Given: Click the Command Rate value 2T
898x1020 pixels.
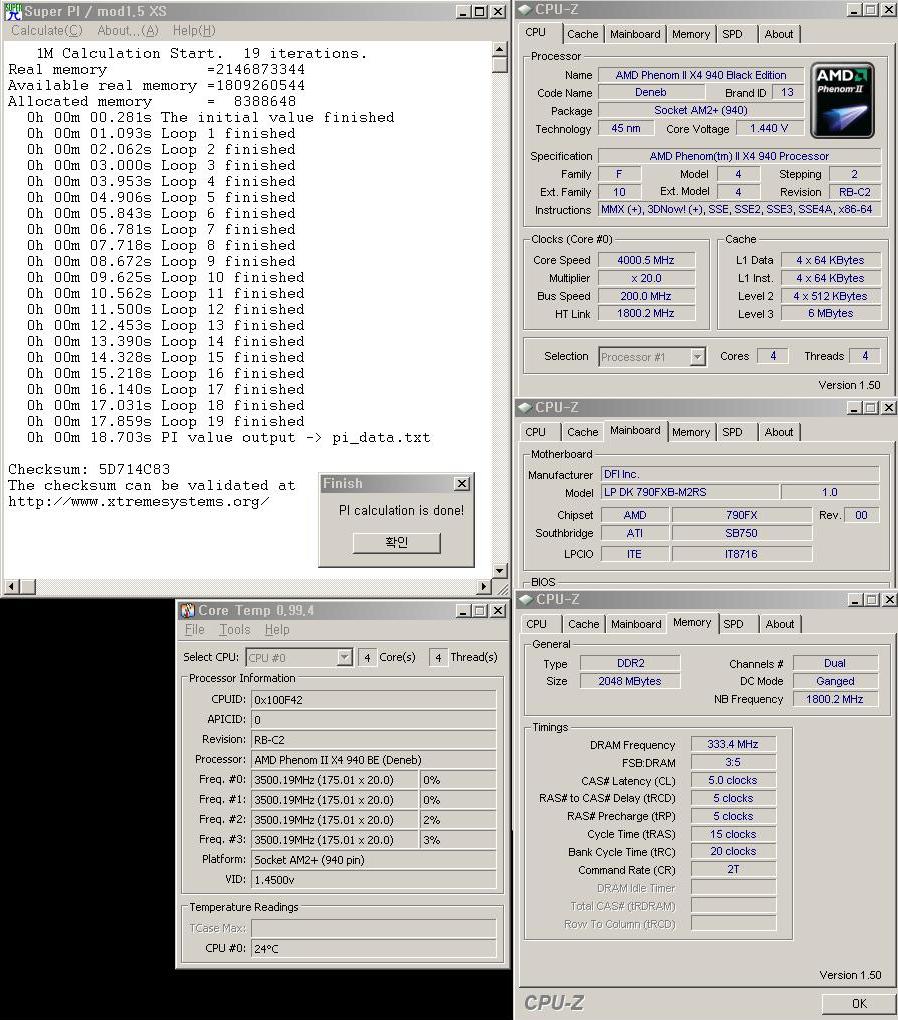Looking at the screenshot, I should (x=733, y=870).
